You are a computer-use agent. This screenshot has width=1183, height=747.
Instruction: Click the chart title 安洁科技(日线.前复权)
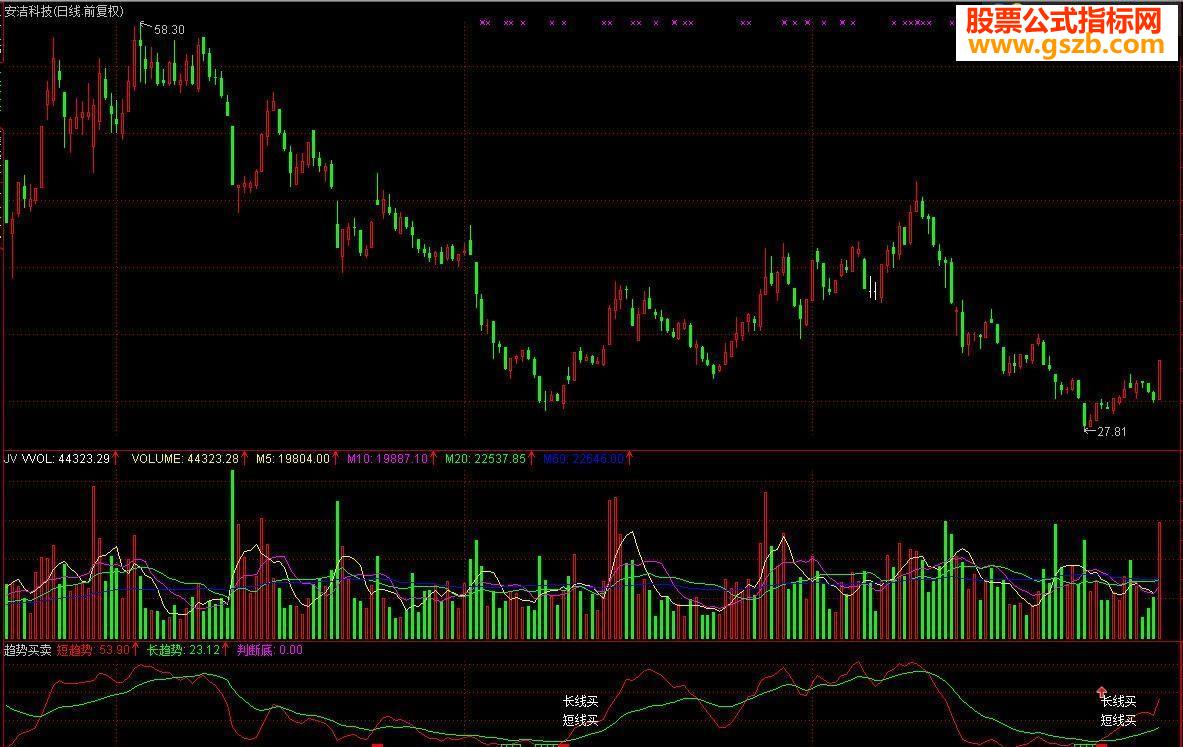pyautogui.click(x=63, y=11)
